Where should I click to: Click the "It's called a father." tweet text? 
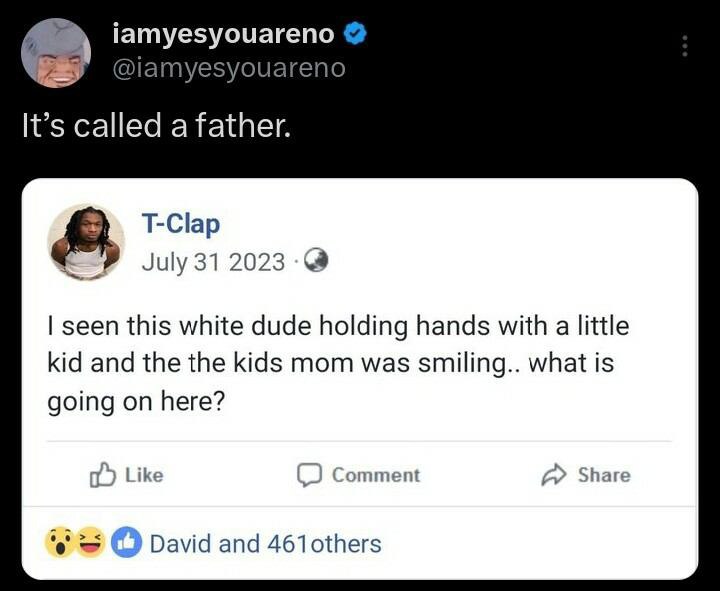156,127
